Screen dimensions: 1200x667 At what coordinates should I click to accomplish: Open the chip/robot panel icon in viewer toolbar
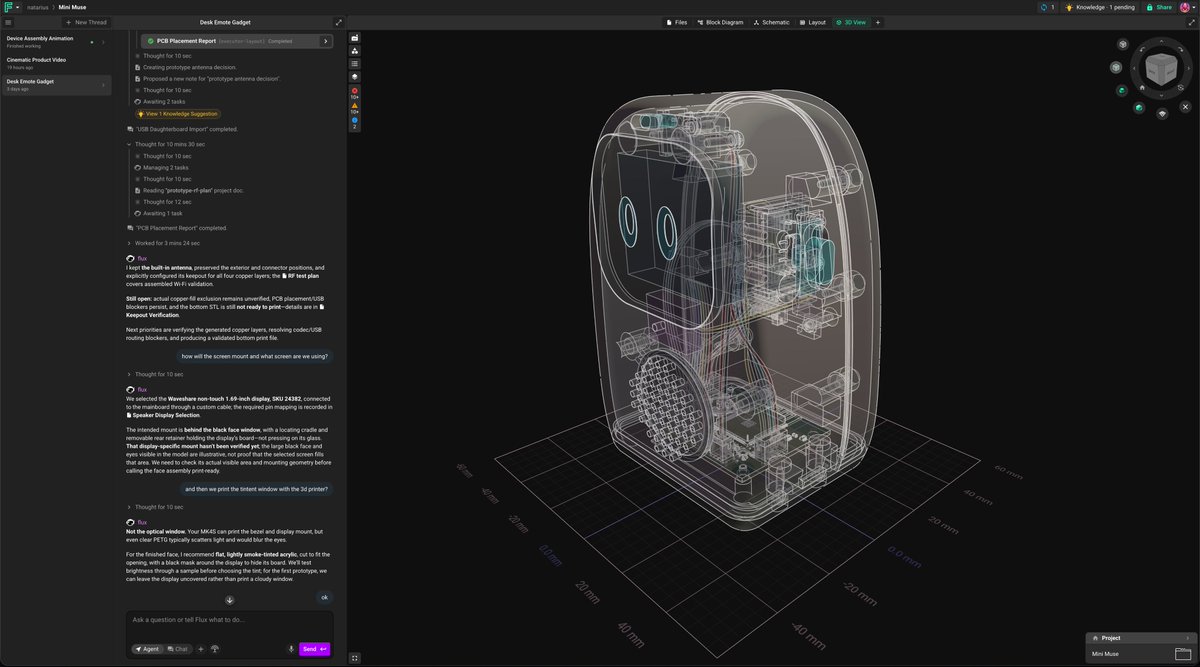(355, 38)
